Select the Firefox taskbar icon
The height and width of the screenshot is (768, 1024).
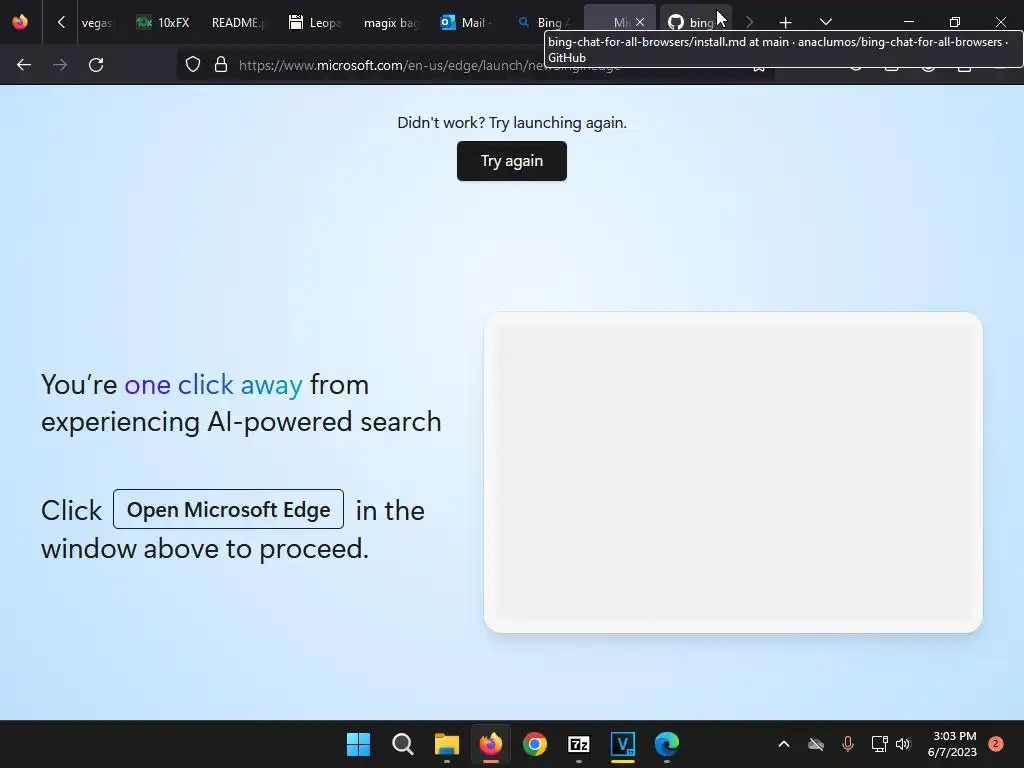point(490,744)
